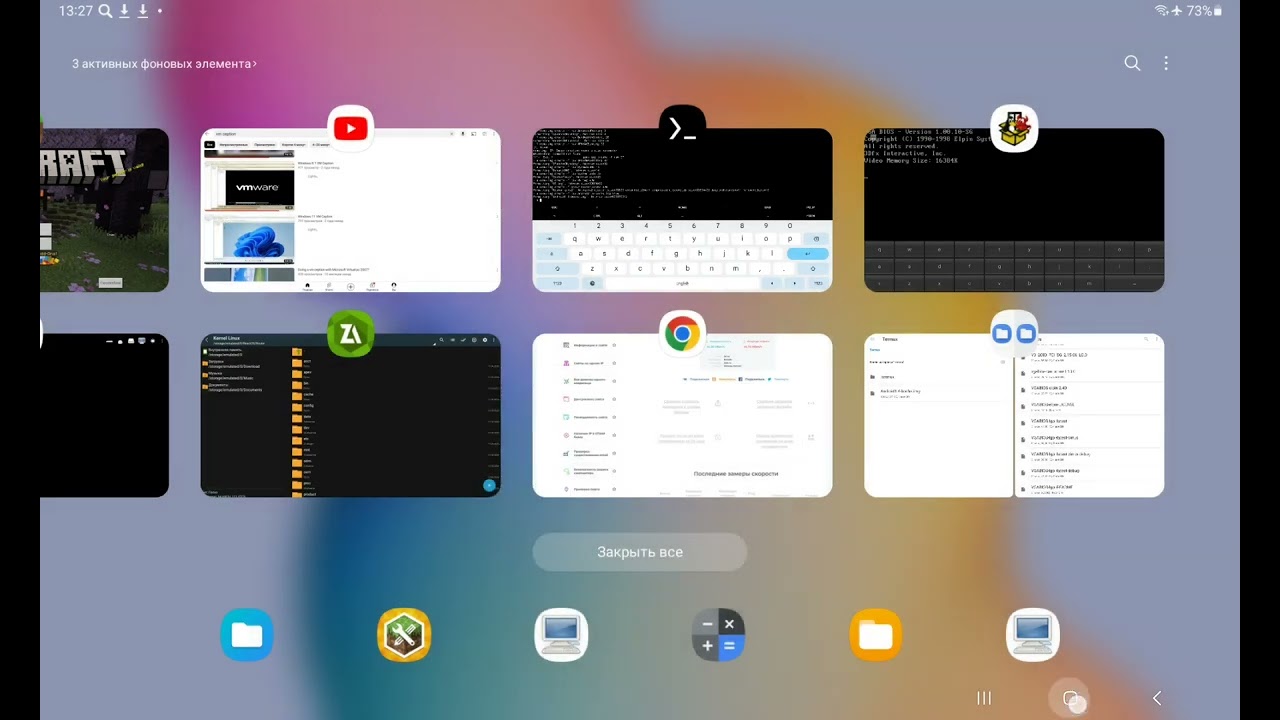1280x720 pixels.
Task: Switch to the partly visible black card
Action: [x=104, y=416]
